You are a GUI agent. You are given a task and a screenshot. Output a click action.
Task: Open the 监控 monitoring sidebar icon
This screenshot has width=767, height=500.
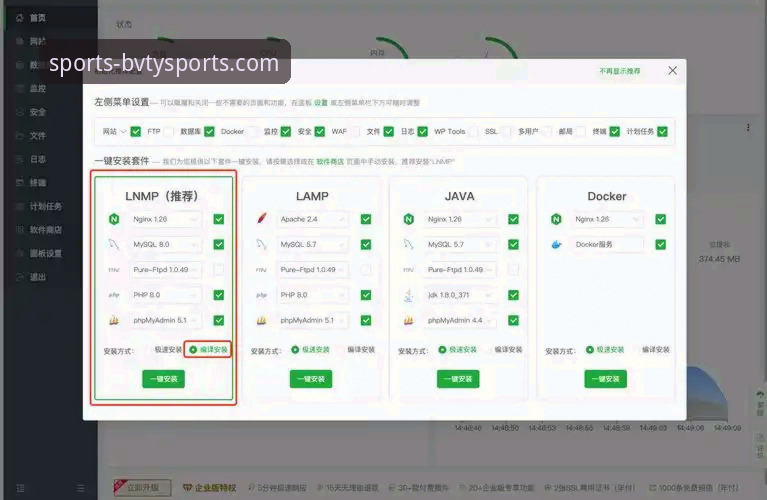[20, 89]
